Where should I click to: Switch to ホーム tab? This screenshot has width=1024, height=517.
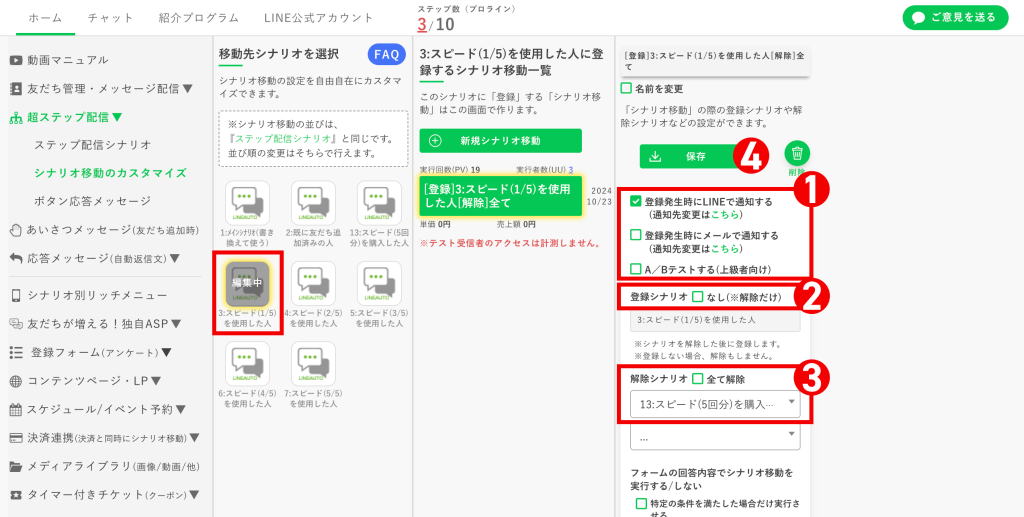tap(45, 18)
